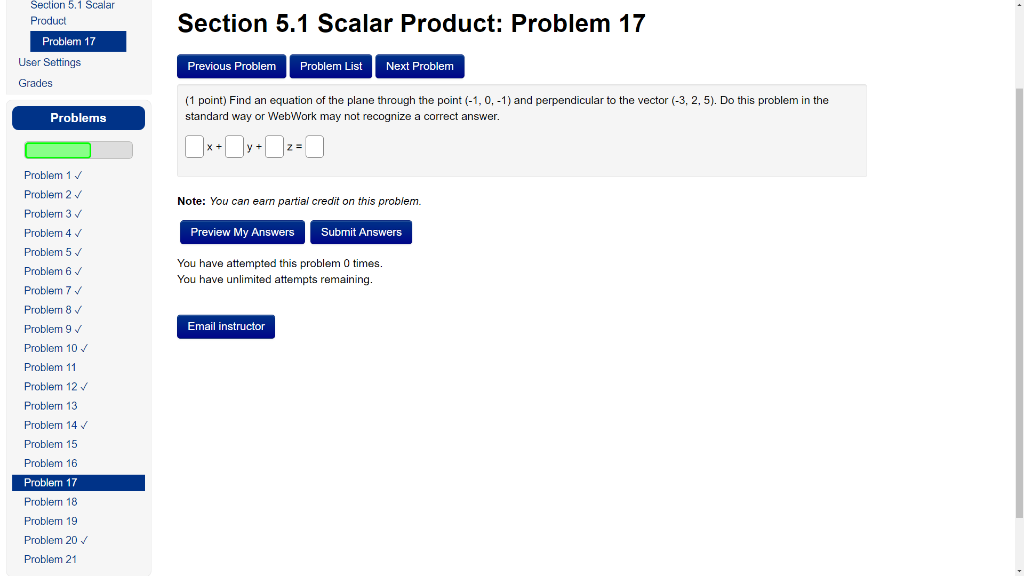The image size is (1024, 576).
Task: Click Preview My Answers
Action: (242, 231)
